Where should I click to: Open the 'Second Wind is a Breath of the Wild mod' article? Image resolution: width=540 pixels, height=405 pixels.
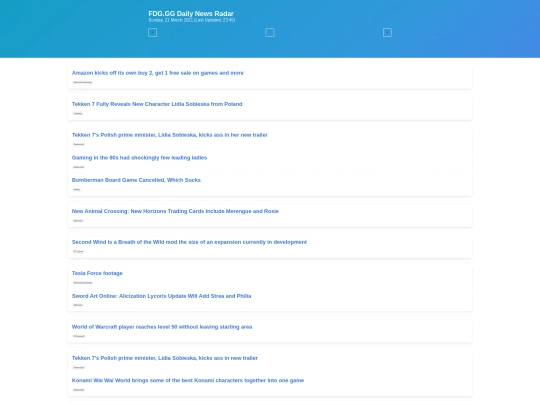coord(189,242)
